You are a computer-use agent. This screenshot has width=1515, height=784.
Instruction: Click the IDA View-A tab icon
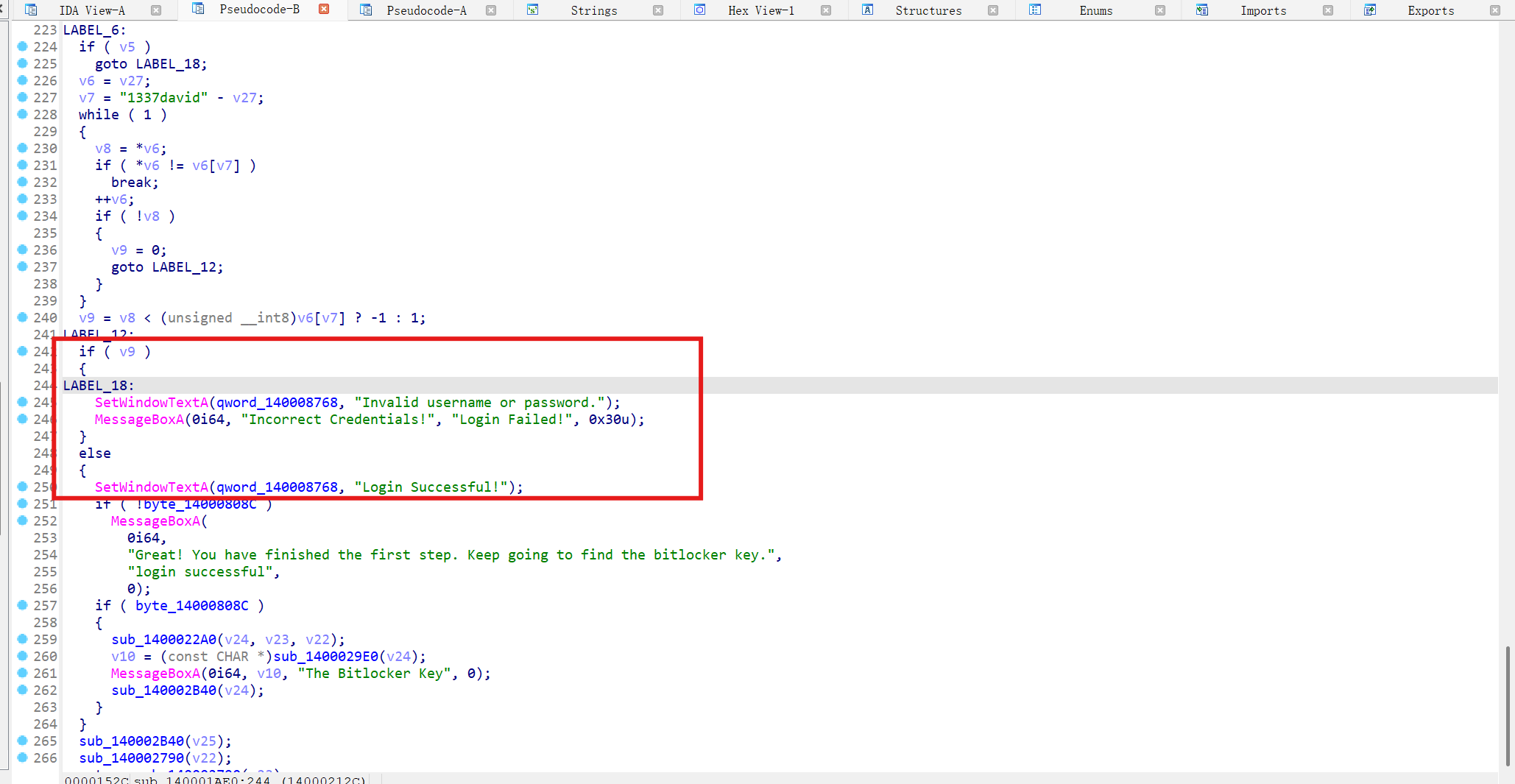click(31, 10)
